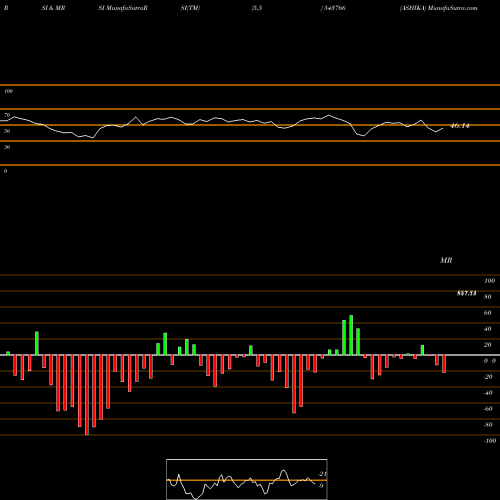
Task: Click the 0 label under the RSI panel
Action: [x=5, y=171]
